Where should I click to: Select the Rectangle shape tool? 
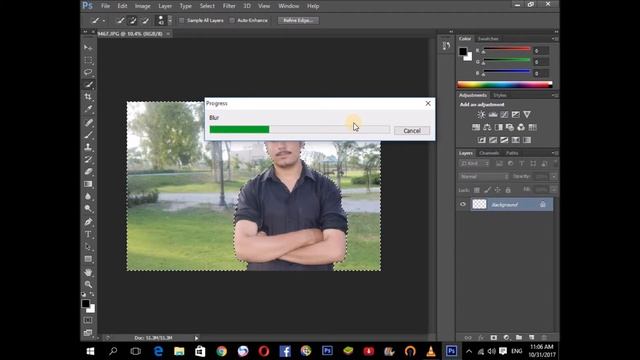coord(88,259)
